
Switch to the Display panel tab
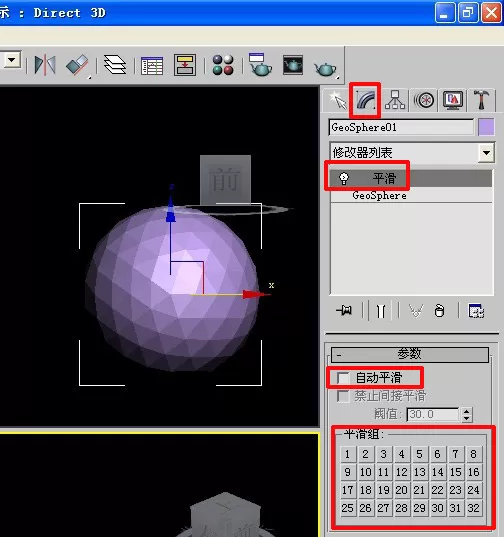pyautogui.click(x=453, y=100)
